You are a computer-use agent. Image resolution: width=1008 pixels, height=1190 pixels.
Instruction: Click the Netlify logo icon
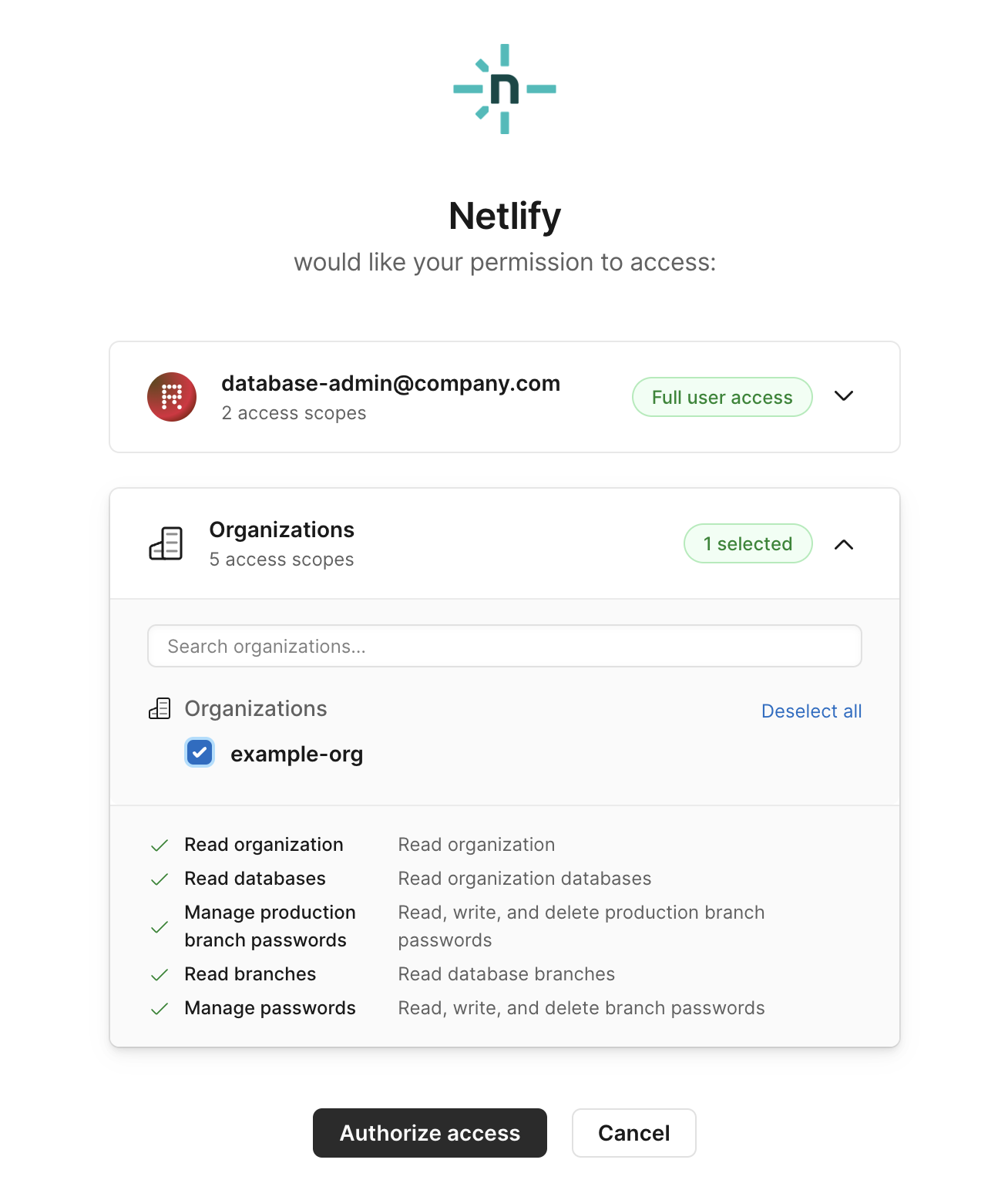point(505,89)
